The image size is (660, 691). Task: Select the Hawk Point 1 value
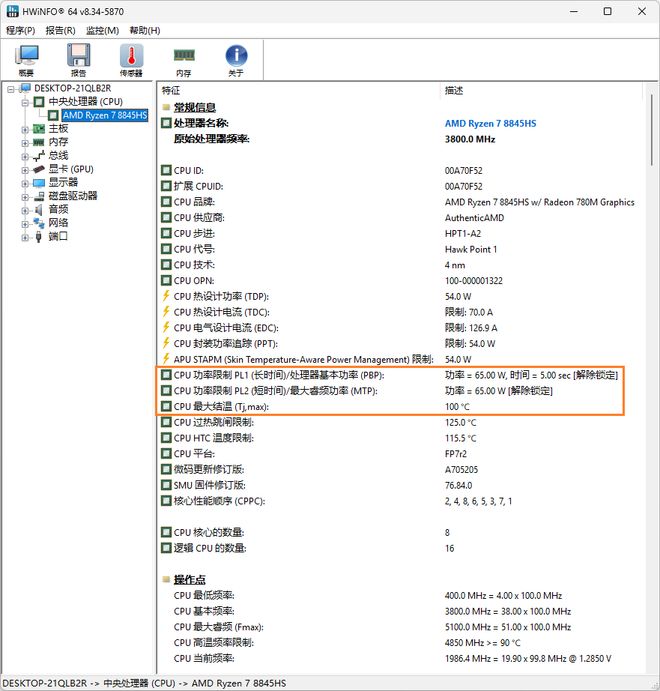click(471, 249)
